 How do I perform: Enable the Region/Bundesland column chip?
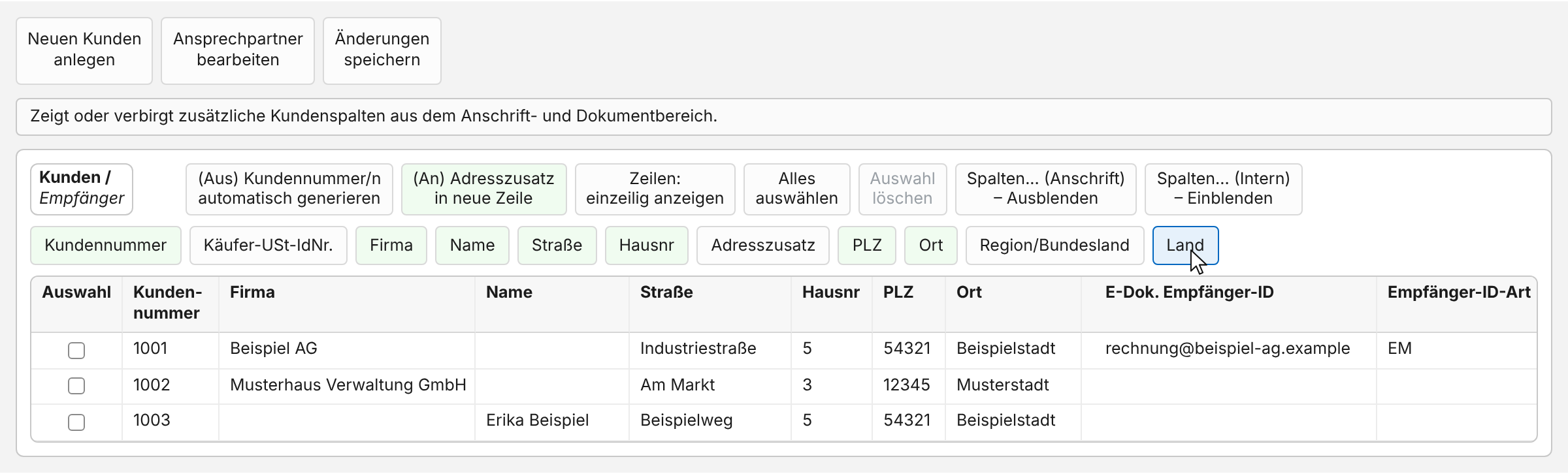pyautogui.click(x=1055, y=245)
